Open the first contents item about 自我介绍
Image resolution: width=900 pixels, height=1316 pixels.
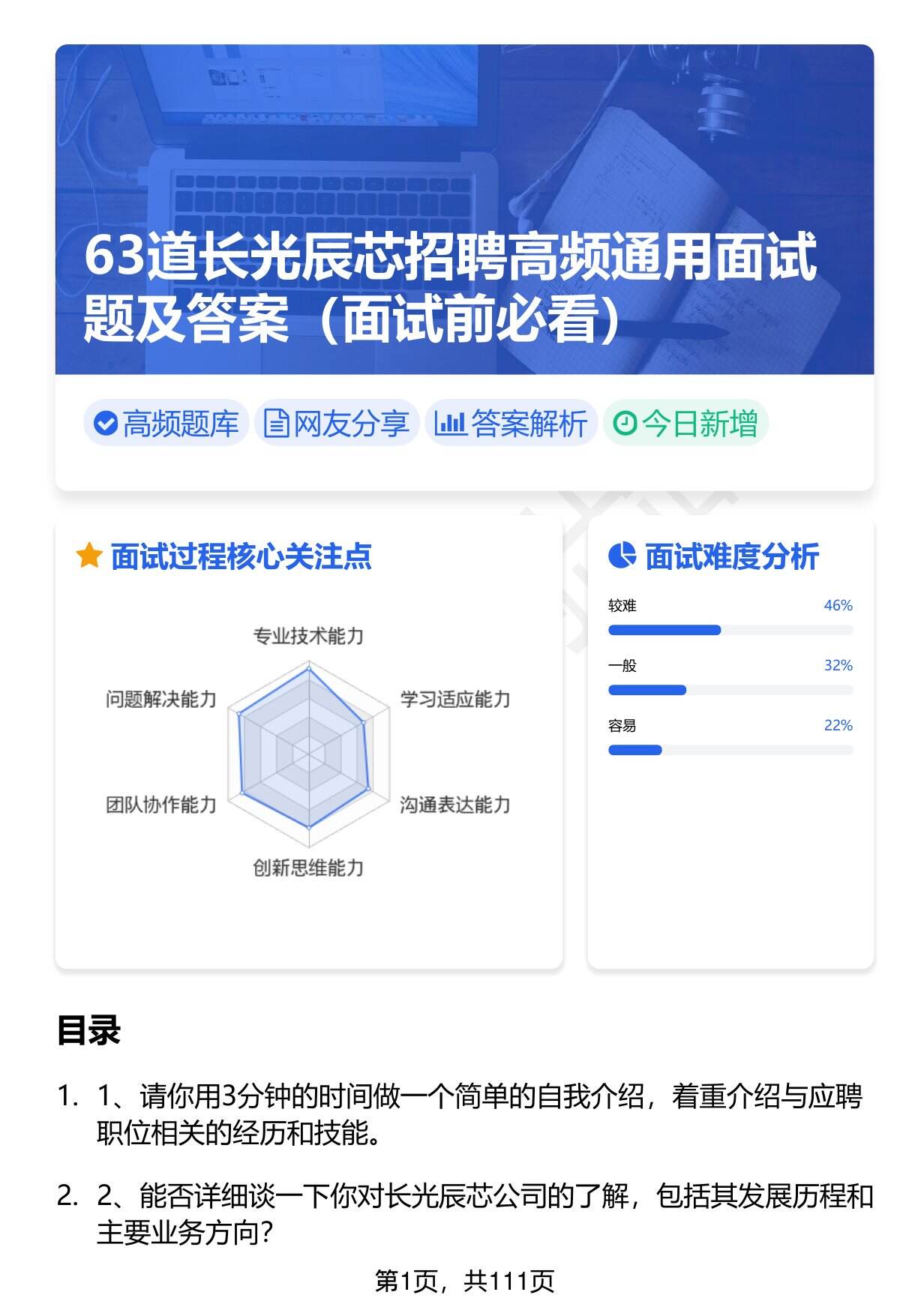pyautogui.click(x=478, y=1114)
